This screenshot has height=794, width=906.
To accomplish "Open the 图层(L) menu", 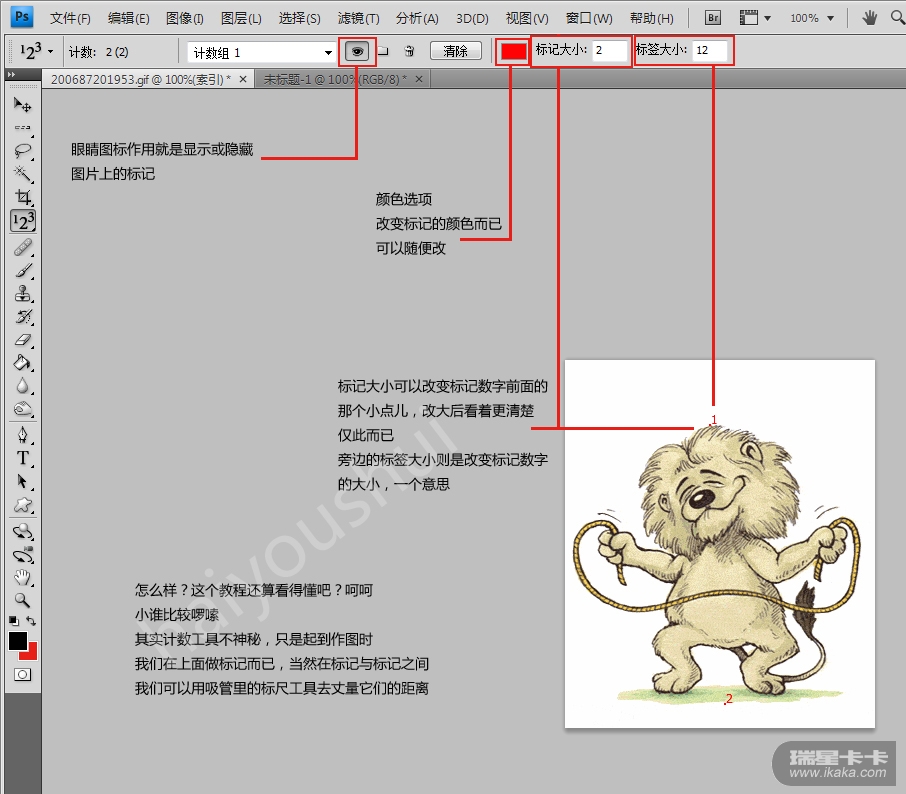I will click(x=241, y=18).
